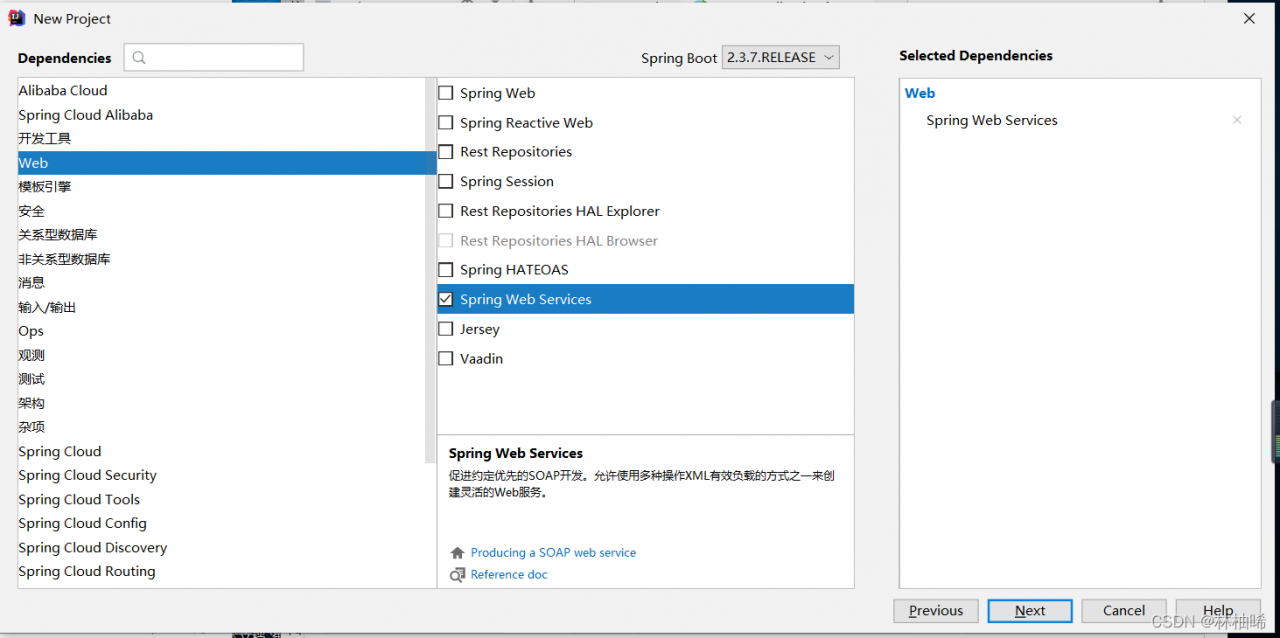Remove Spring Web Services from selected dependencies
The height and width of the screenshot is (638, 1280).
click(1237, 120)
